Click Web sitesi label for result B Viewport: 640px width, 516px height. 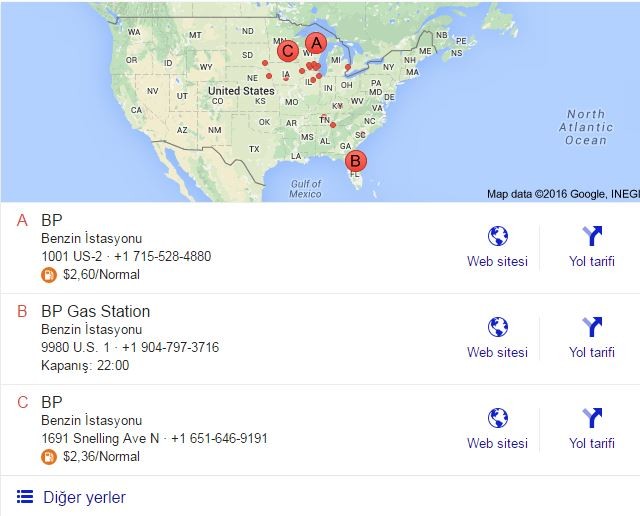point(498,352)
